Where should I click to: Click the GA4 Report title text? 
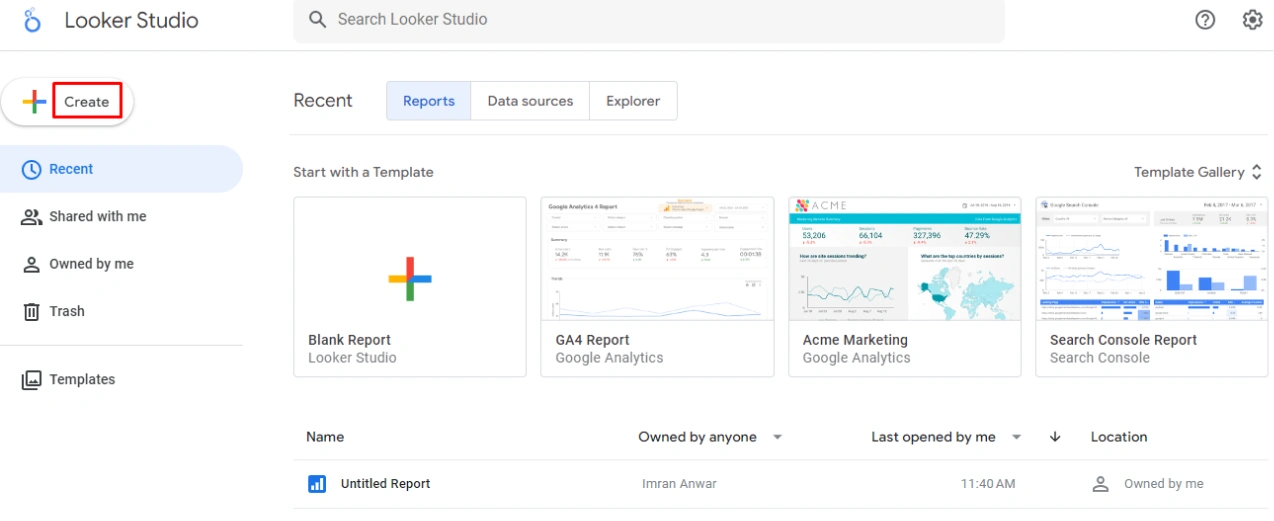(x=593, y=340)
